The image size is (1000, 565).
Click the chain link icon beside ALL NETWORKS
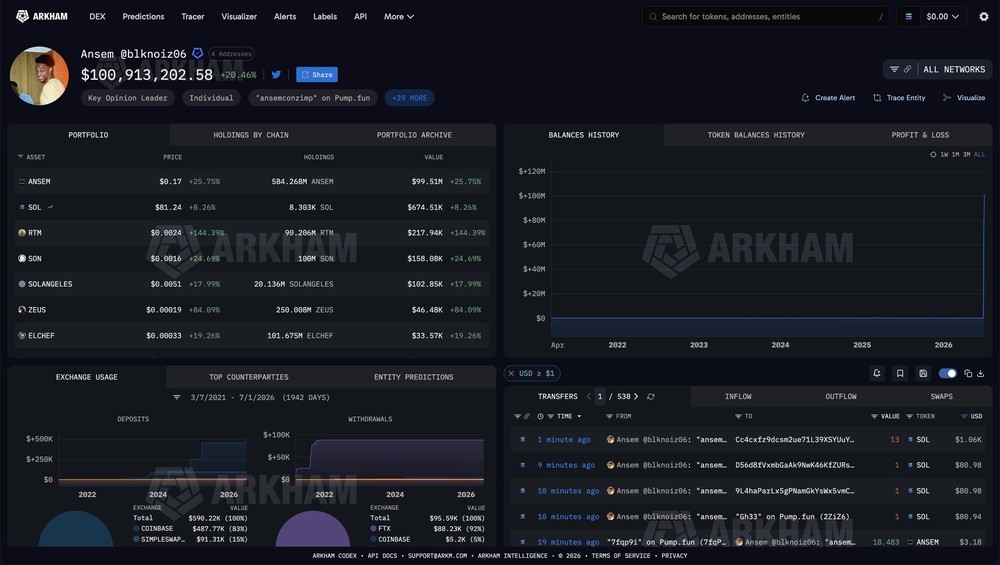(908, 69)
